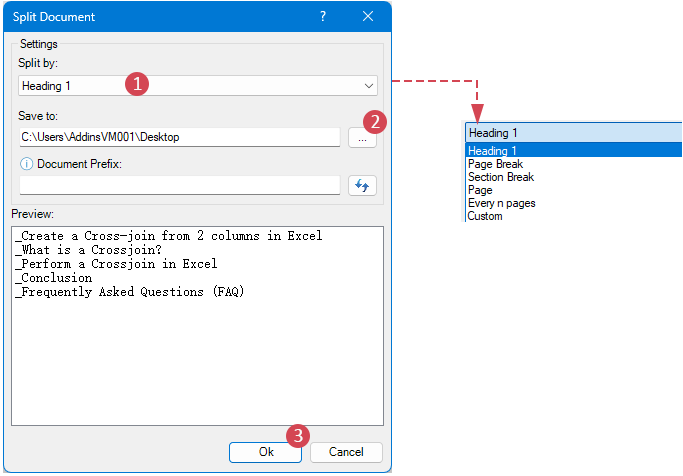Close the Split Document dialog
The width and height of the screenshot is (683, 476).
click(368, 16)
